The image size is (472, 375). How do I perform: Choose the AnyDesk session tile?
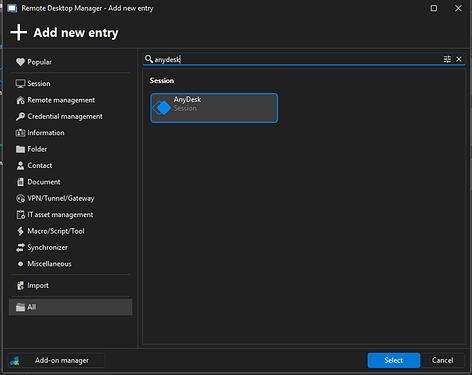[214, 108]
